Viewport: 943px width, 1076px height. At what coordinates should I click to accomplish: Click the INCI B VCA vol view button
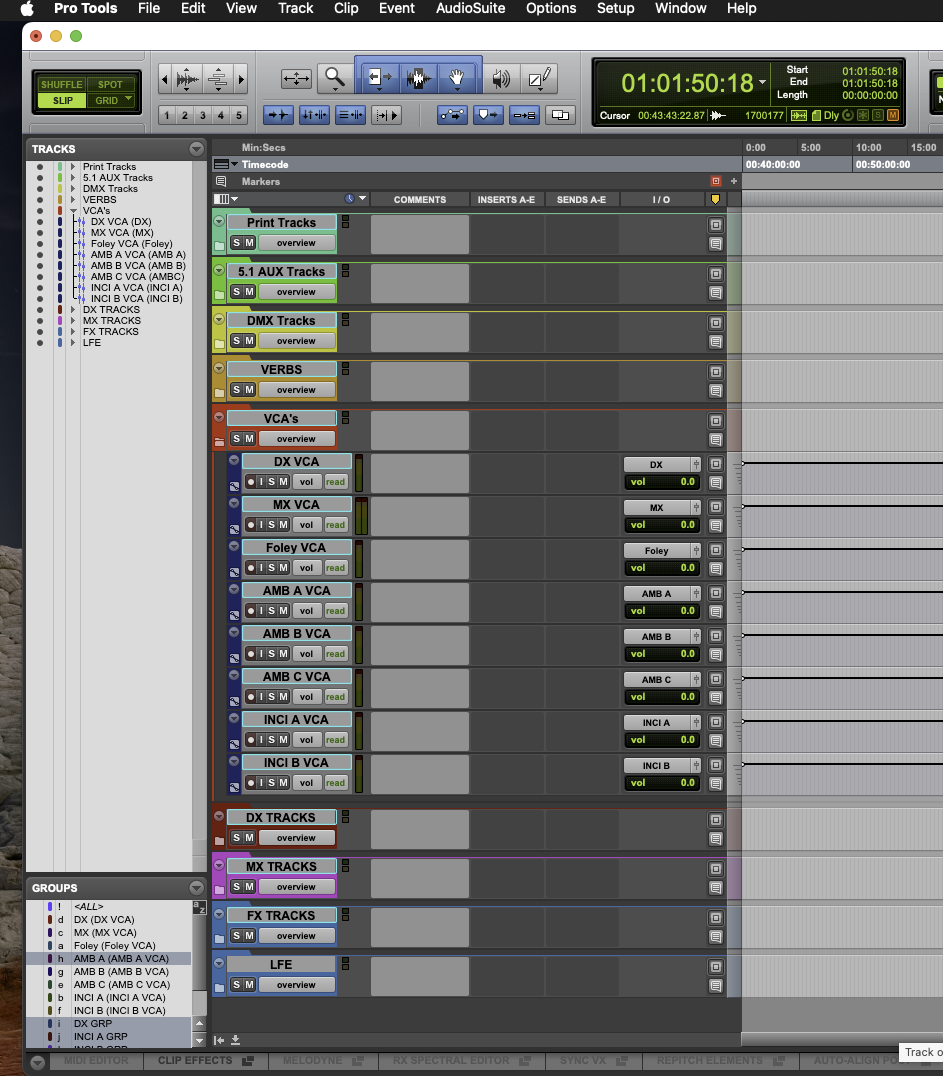(x=307, y=783)
